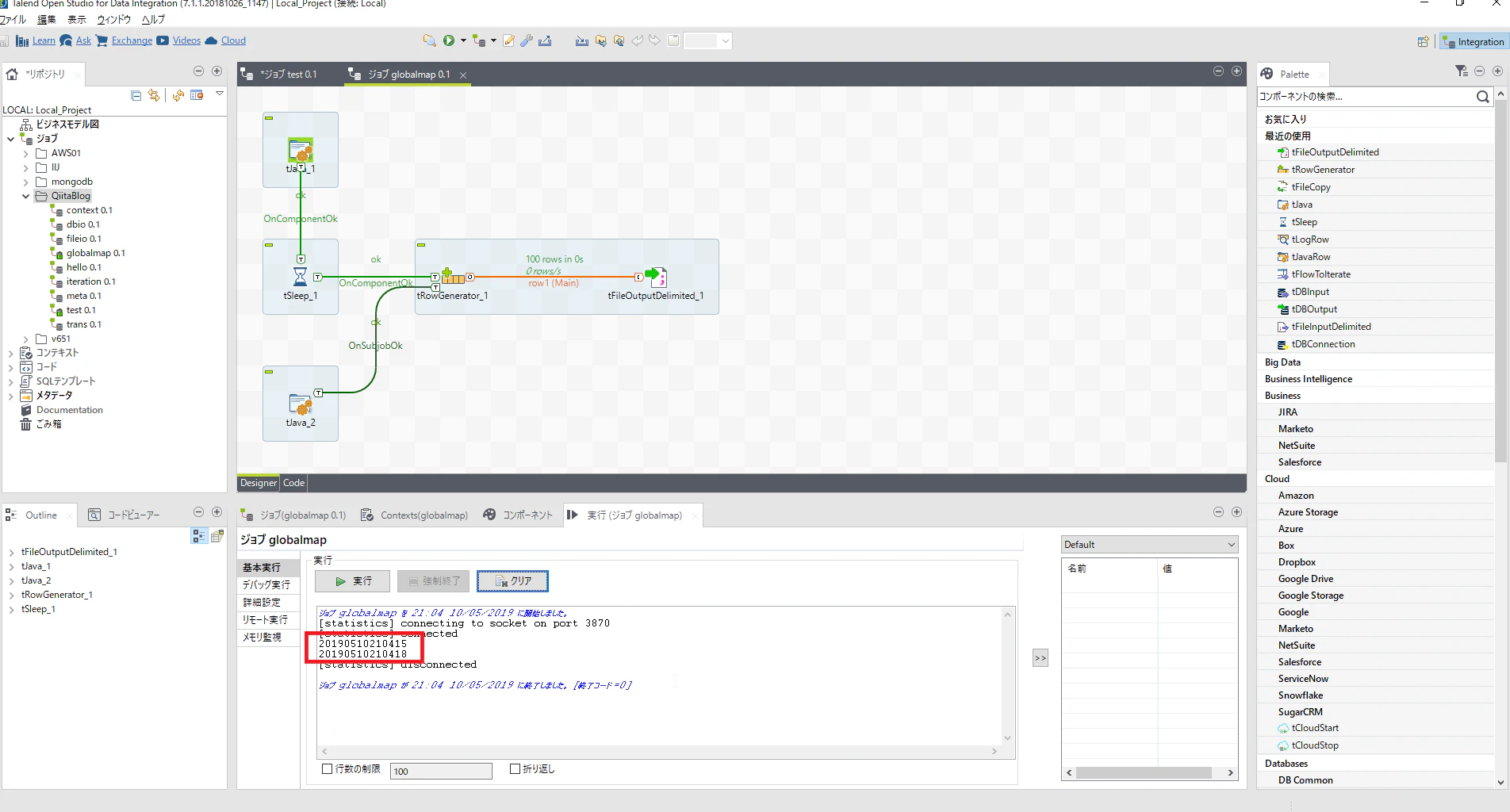The height and width of the screenshot is (812, 1510).
Task: Select tLogRow in the palette
Action: tap(1309, 239)
